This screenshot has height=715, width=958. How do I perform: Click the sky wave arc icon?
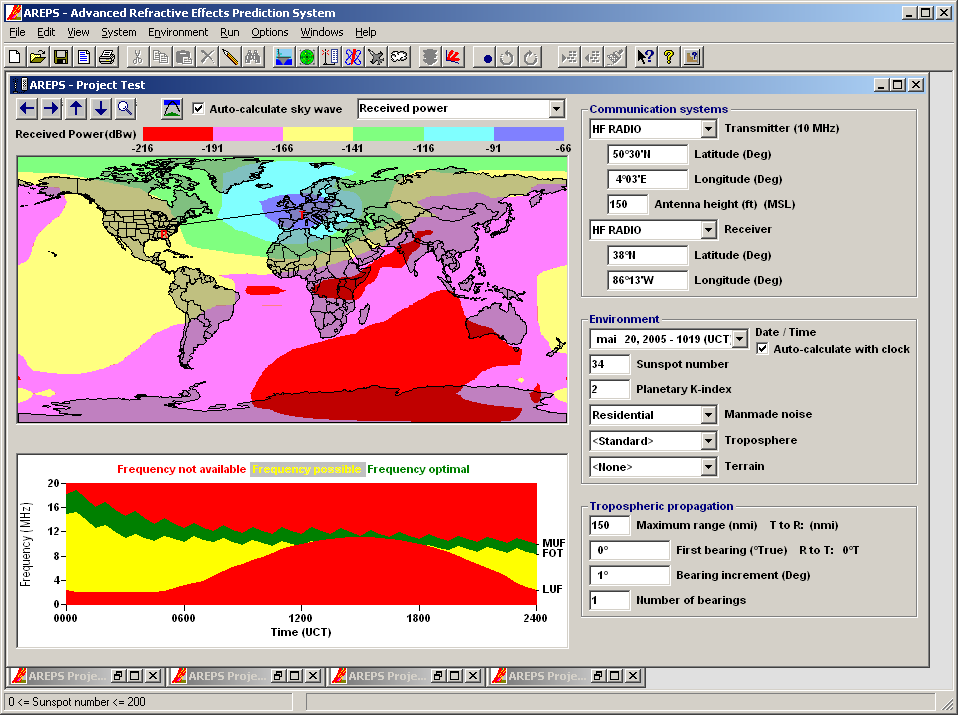[x=172, y=109]
